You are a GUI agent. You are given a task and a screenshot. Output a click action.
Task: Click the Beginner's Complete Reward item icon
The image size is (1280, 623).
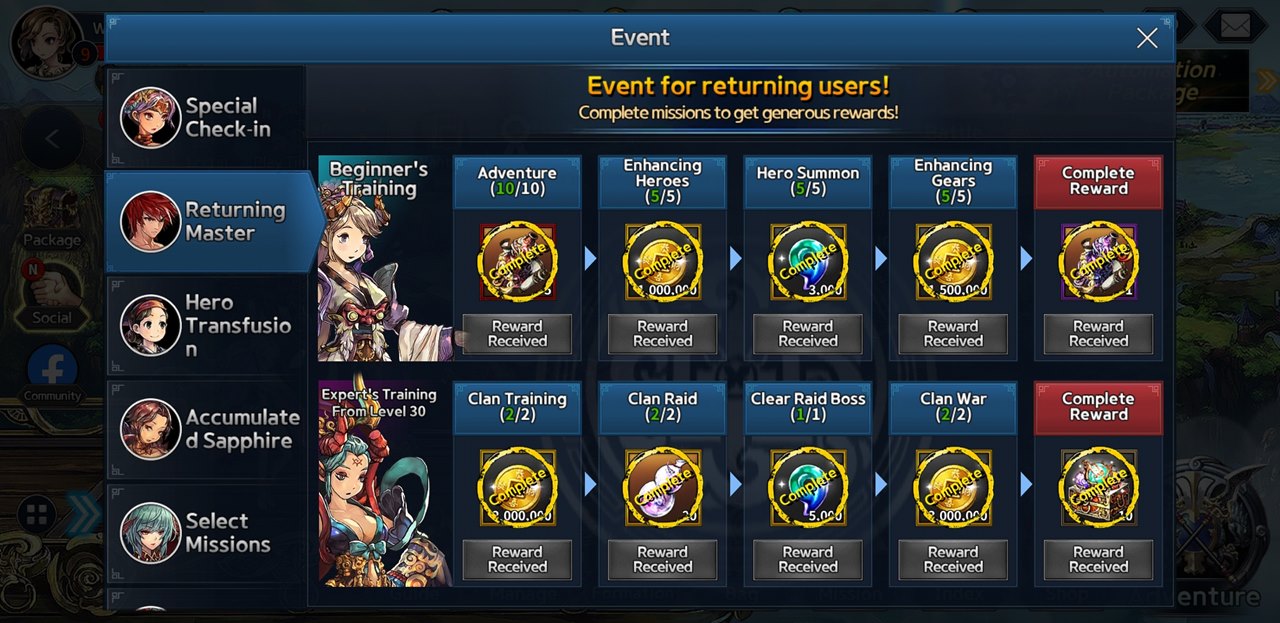pyautogui.click(x=1098, y=262)
